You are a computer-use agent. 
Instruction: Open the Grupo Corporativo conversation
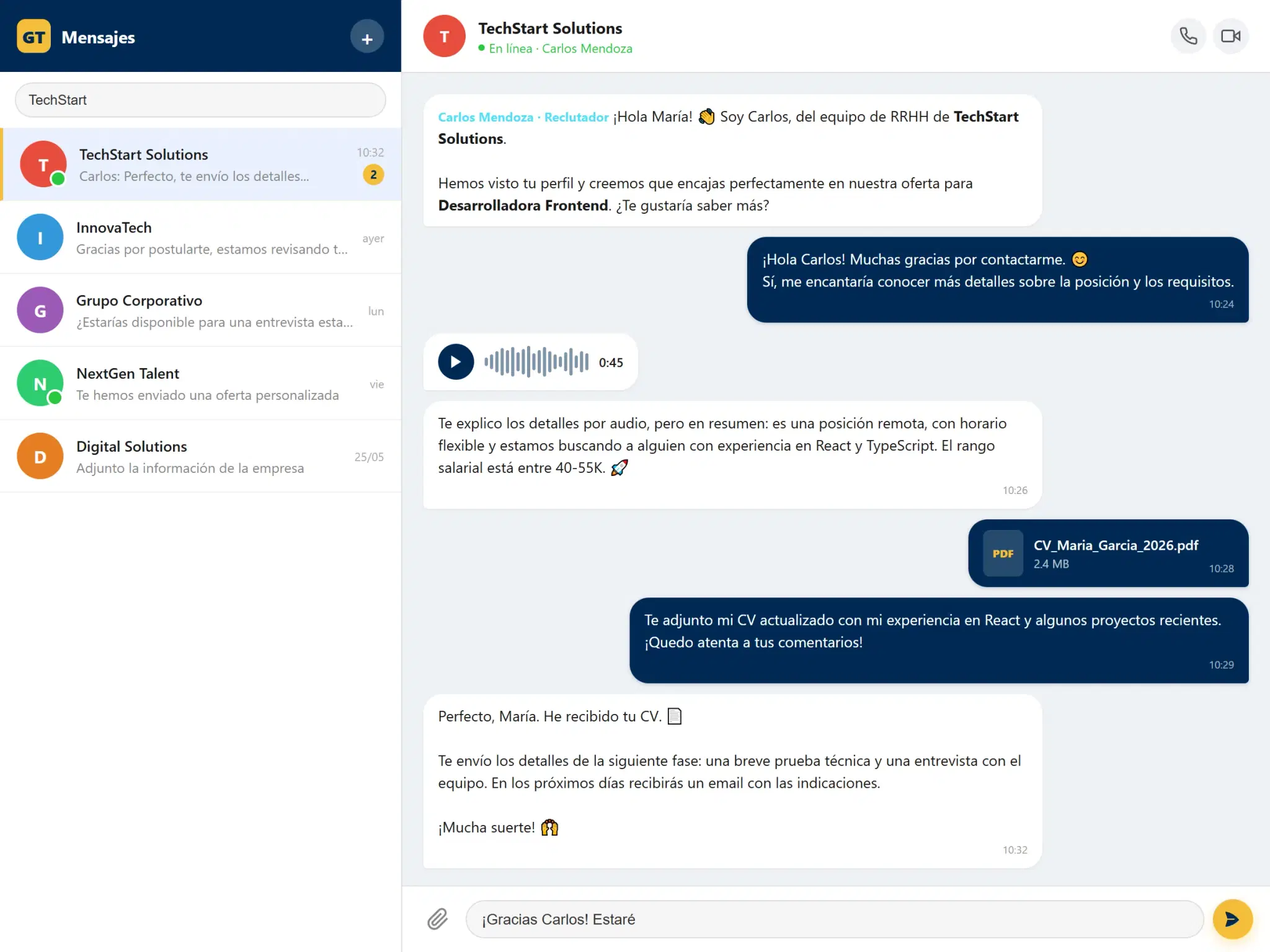click(200, 310)
